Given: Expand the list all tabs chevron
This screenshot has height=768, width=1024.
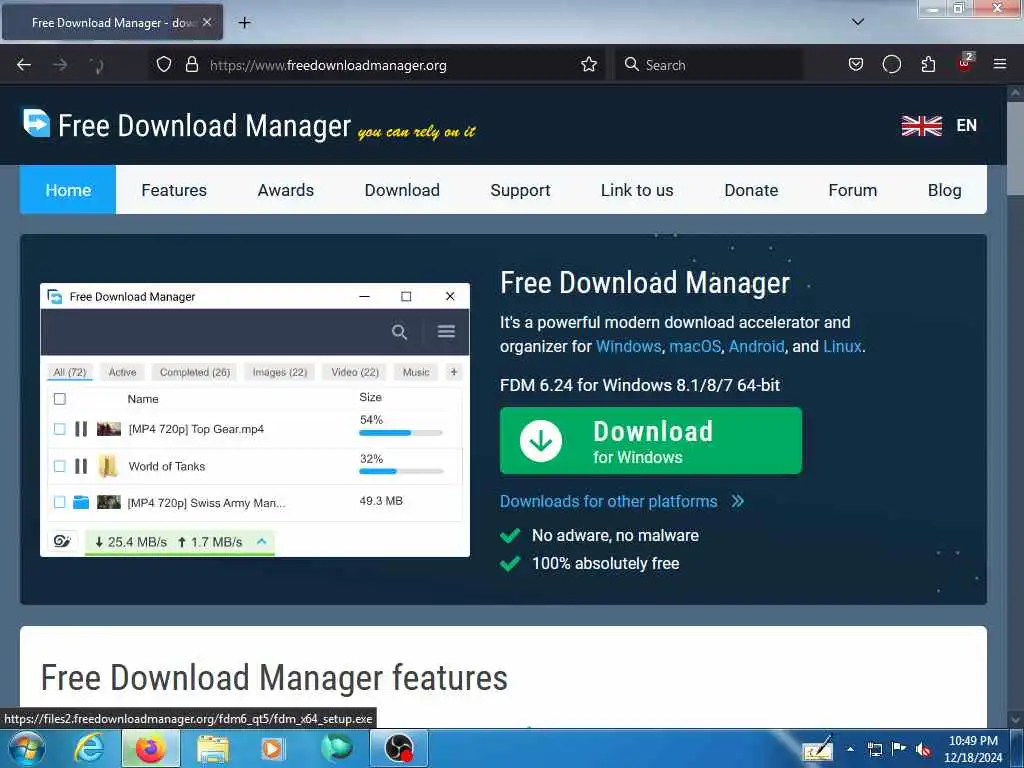Looking at the screenshot, I should (858, 22).
